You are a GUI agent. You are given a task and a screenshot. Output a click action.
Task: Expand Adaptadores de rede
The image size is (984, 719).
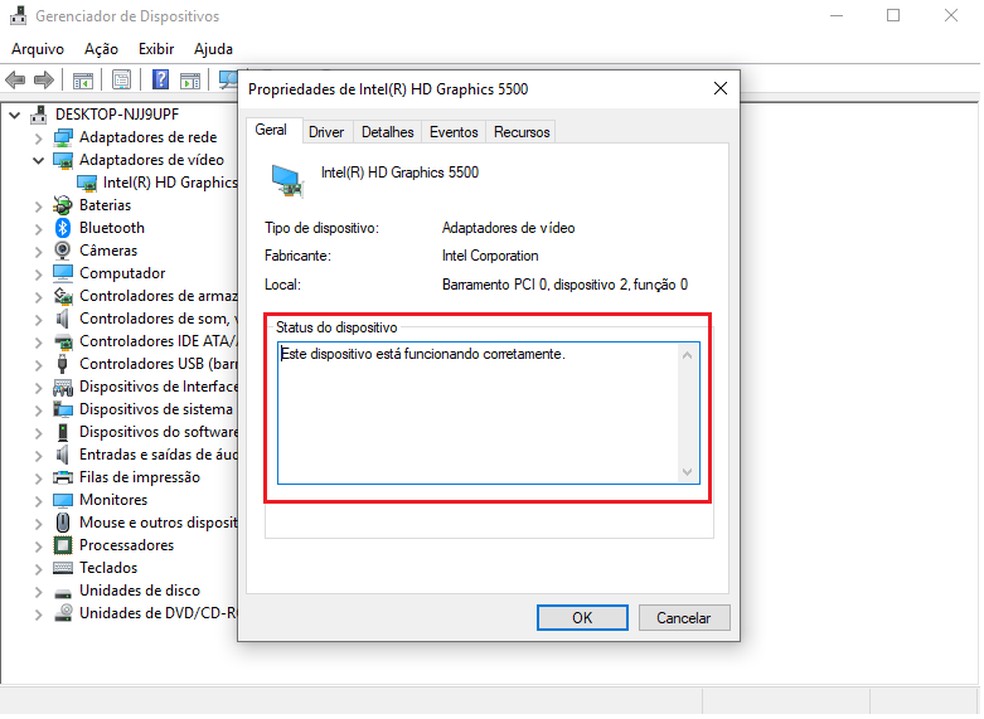(x=38, y=138)
